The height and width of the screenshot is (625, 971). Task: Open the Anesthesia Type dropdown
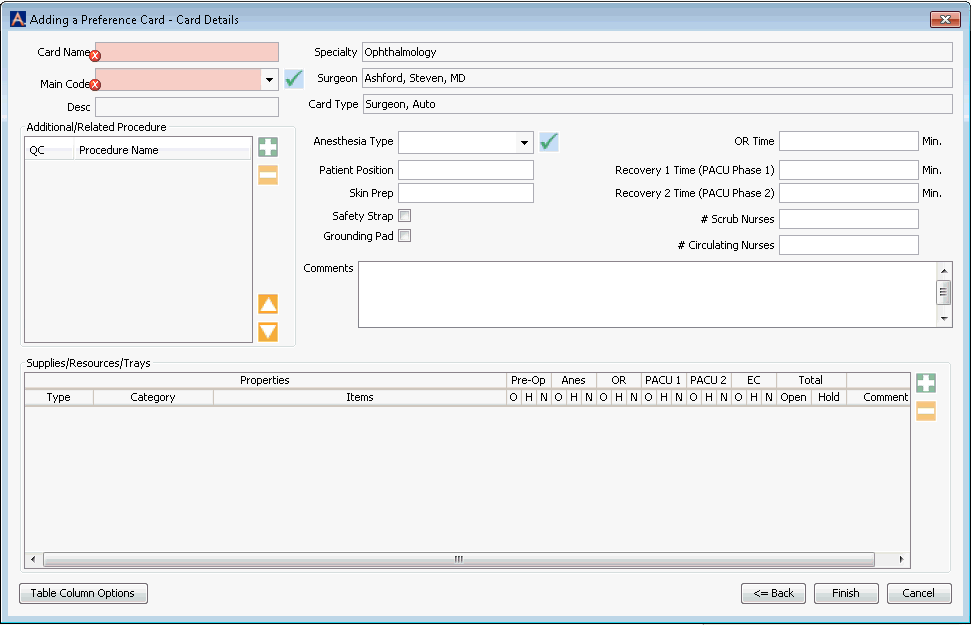point(526,142)
